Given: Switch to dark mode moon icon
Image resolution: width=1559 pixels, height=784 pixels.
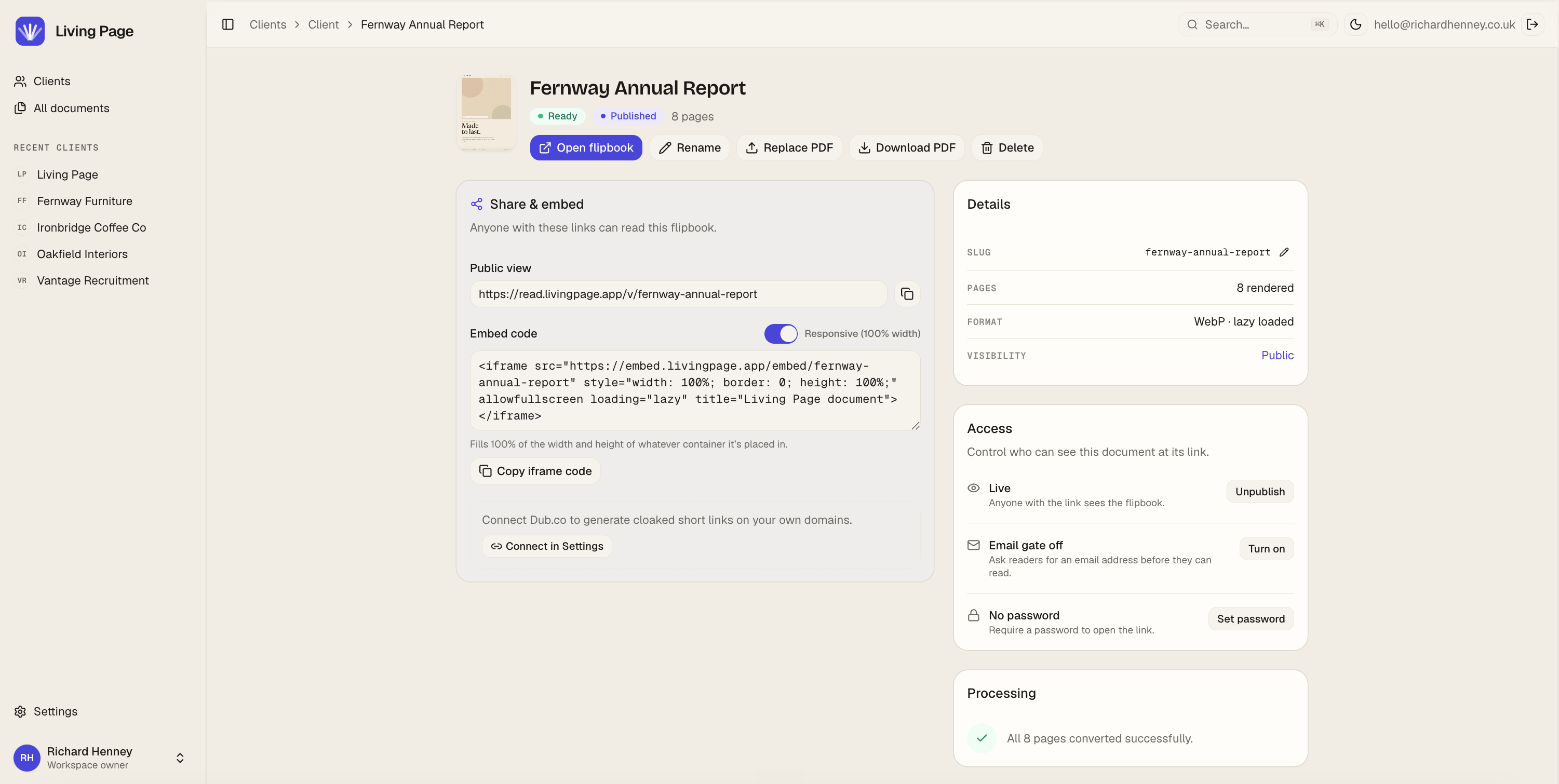Looking at the screenshot, I should (1355, 24).
